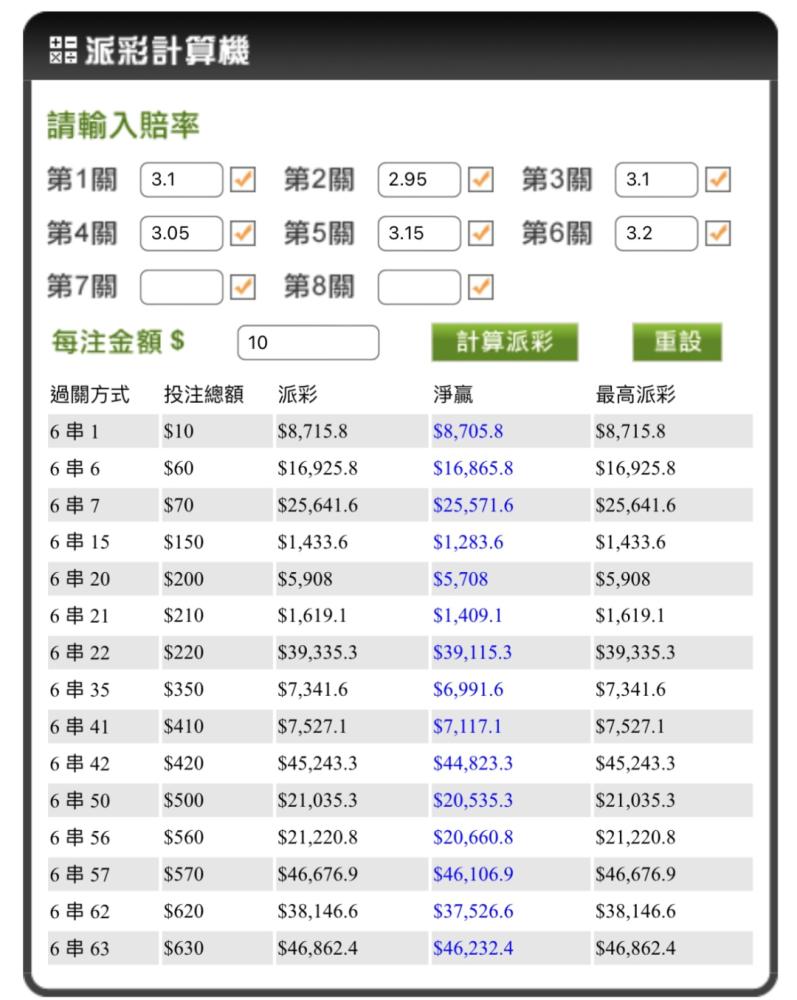Toggle the 第4關 checkbox

click(242, 233)
